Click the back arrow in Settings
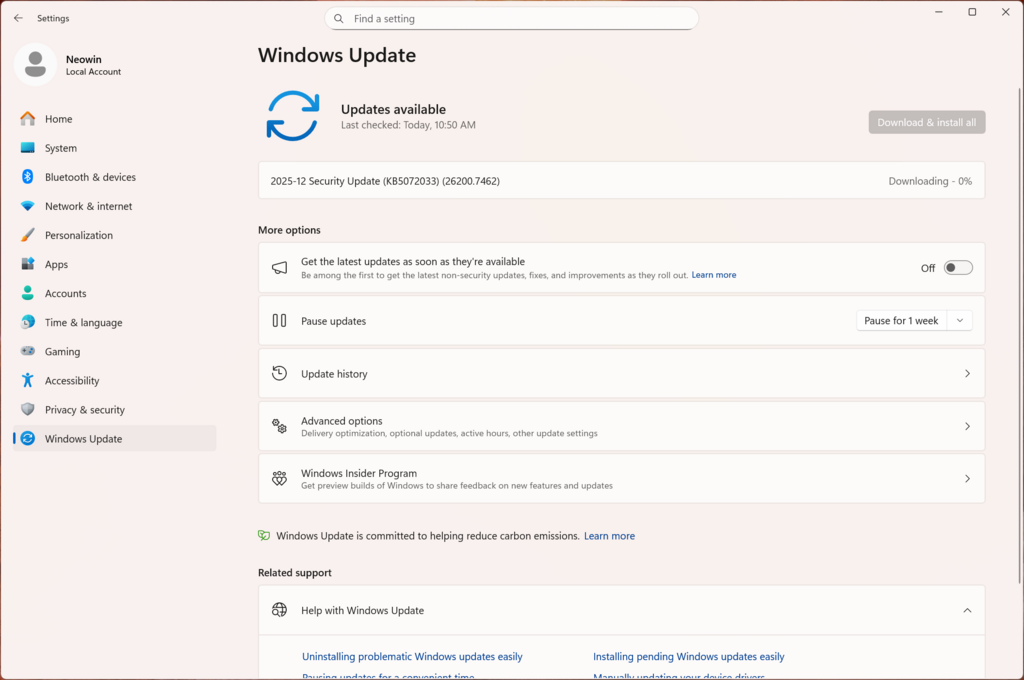The width and height of the screenshot is (1024, 680). (x=18, y=18)
